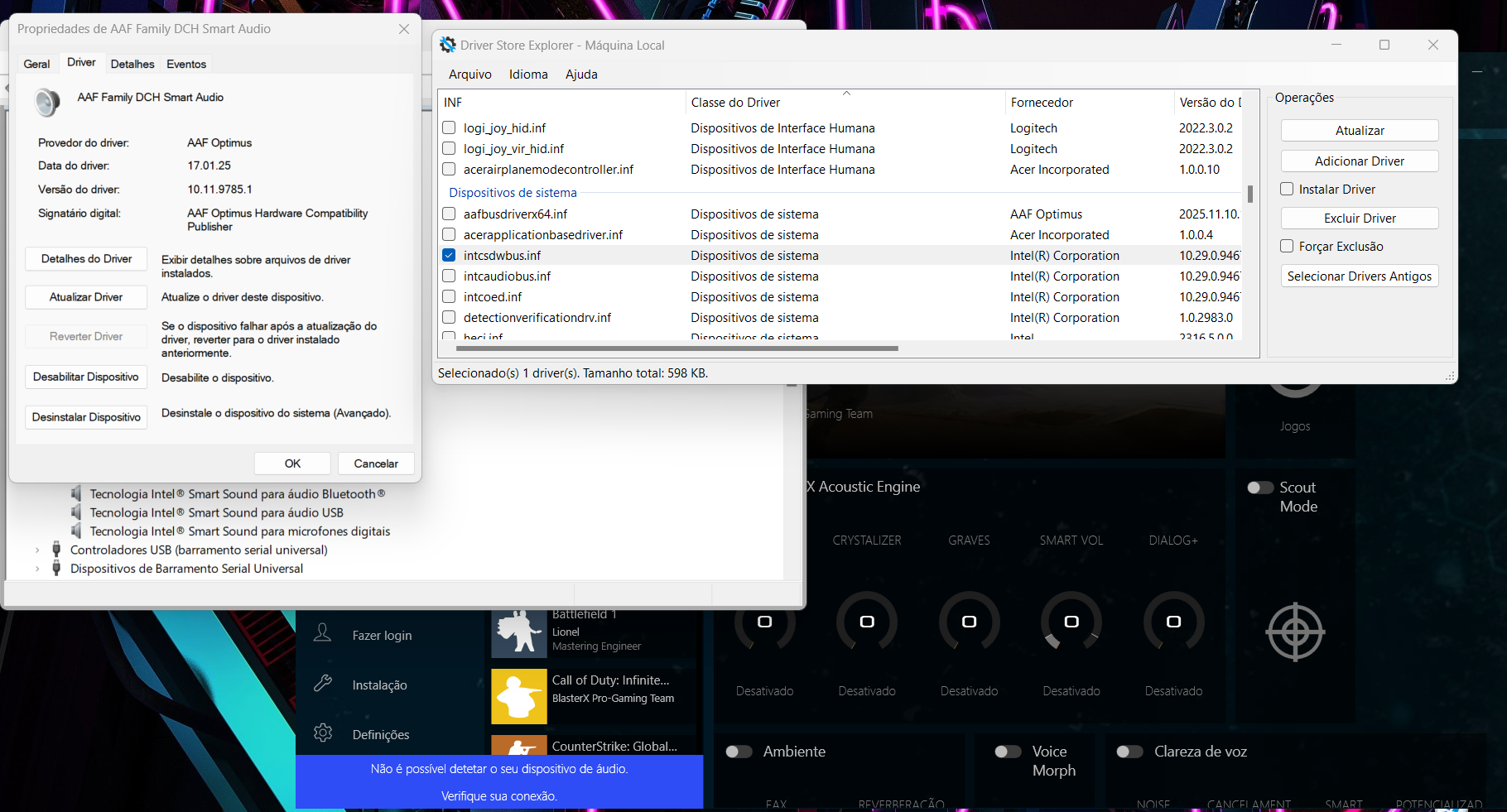1507x812 pixels.
Task: Check the logi_joy_vir_hid.inf checkbox
Action: tap(449, 148)
